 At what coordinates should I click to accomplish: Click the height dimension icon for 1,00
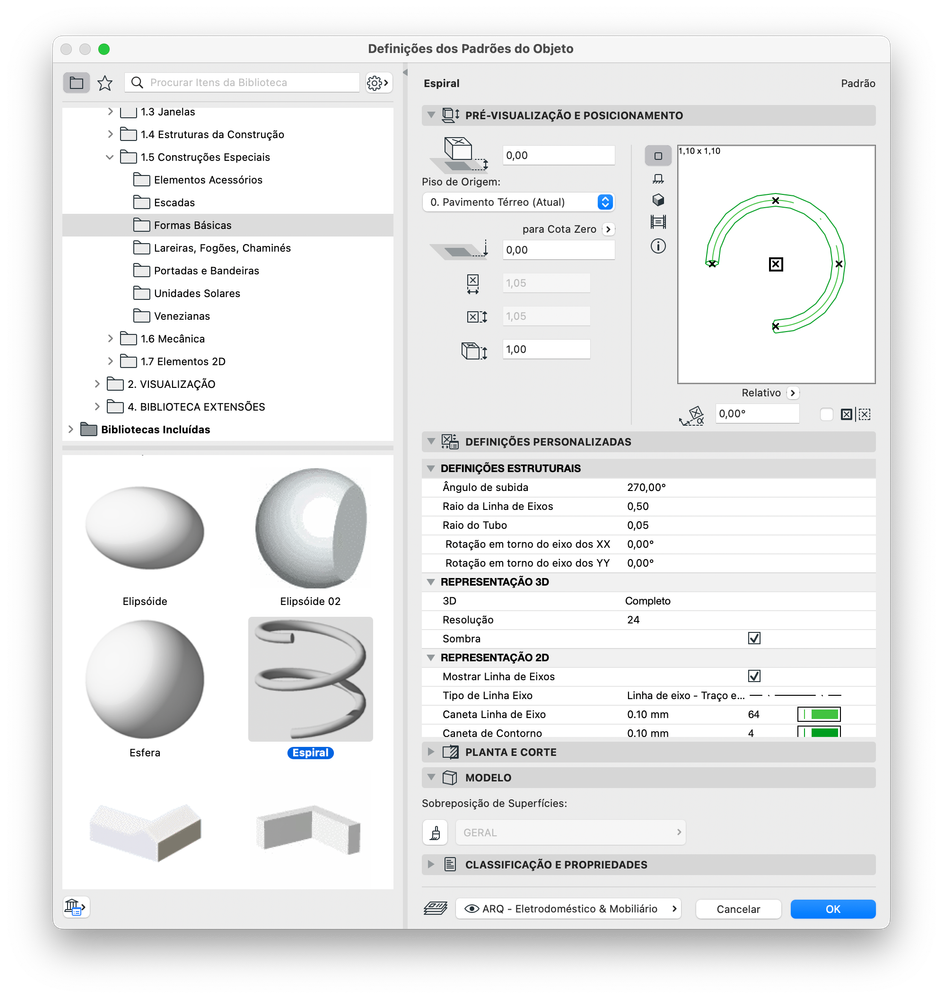(474, 350)
